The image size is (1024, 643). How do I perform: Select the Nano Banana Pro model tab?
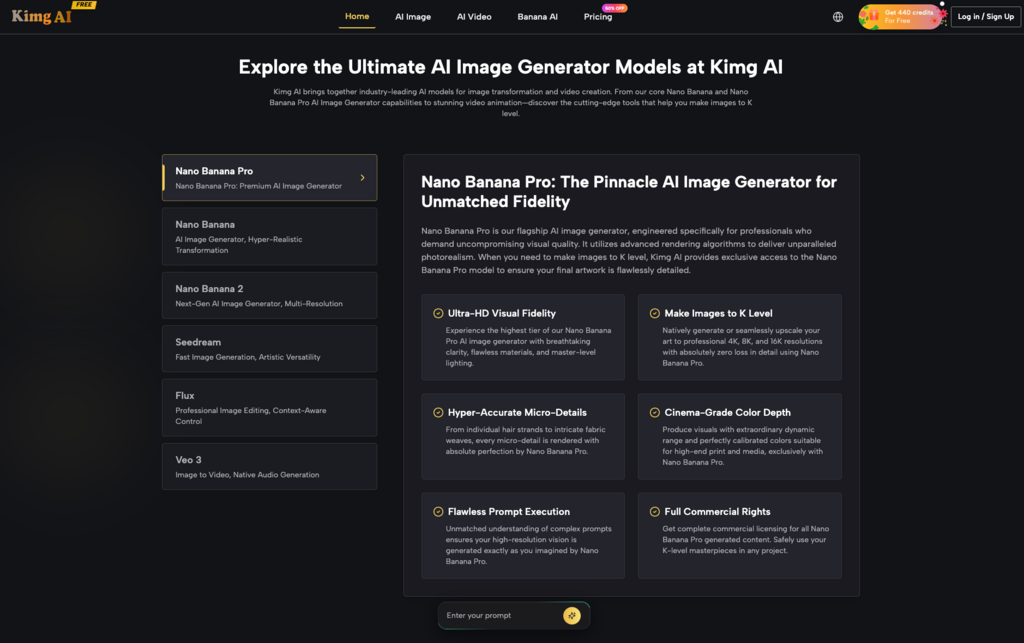click(270, 178)
